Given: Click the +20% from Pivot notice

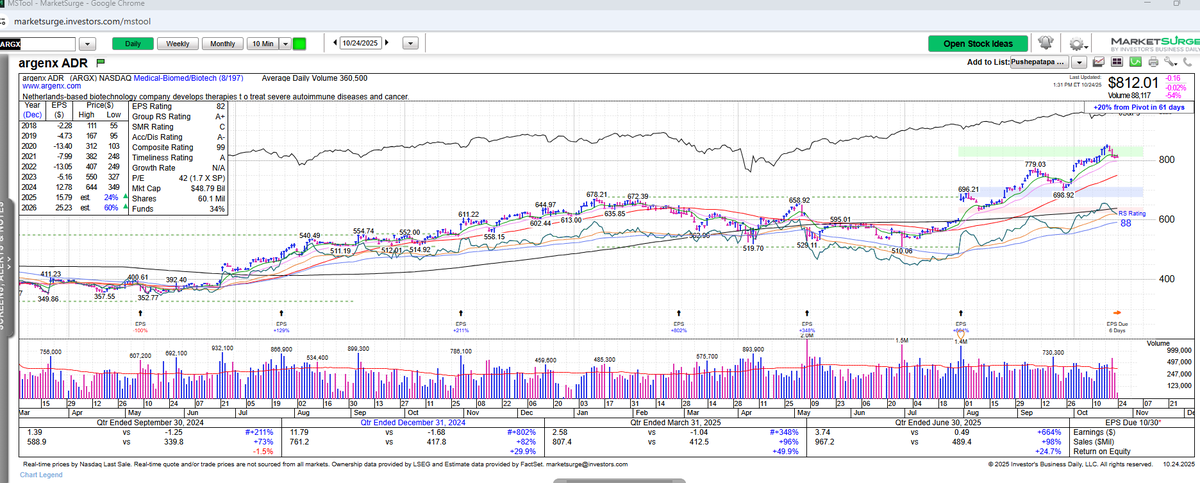Looking at the screenshot, I should click(1138, 107).
